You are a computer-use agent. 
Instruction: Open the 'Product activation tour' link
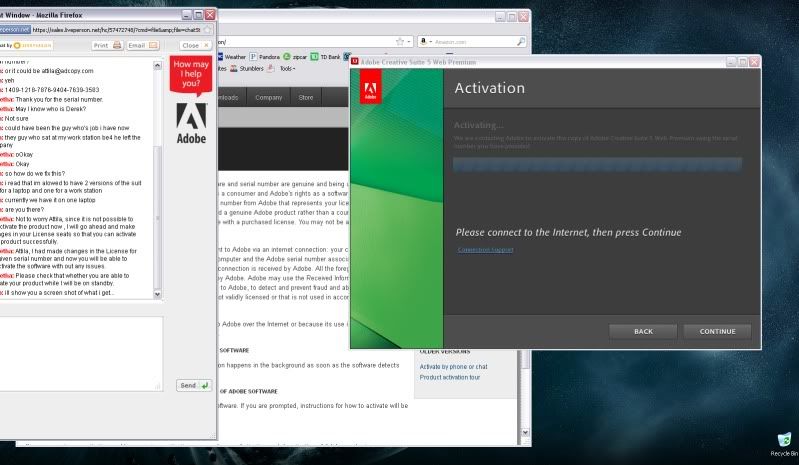pos(450,377)
